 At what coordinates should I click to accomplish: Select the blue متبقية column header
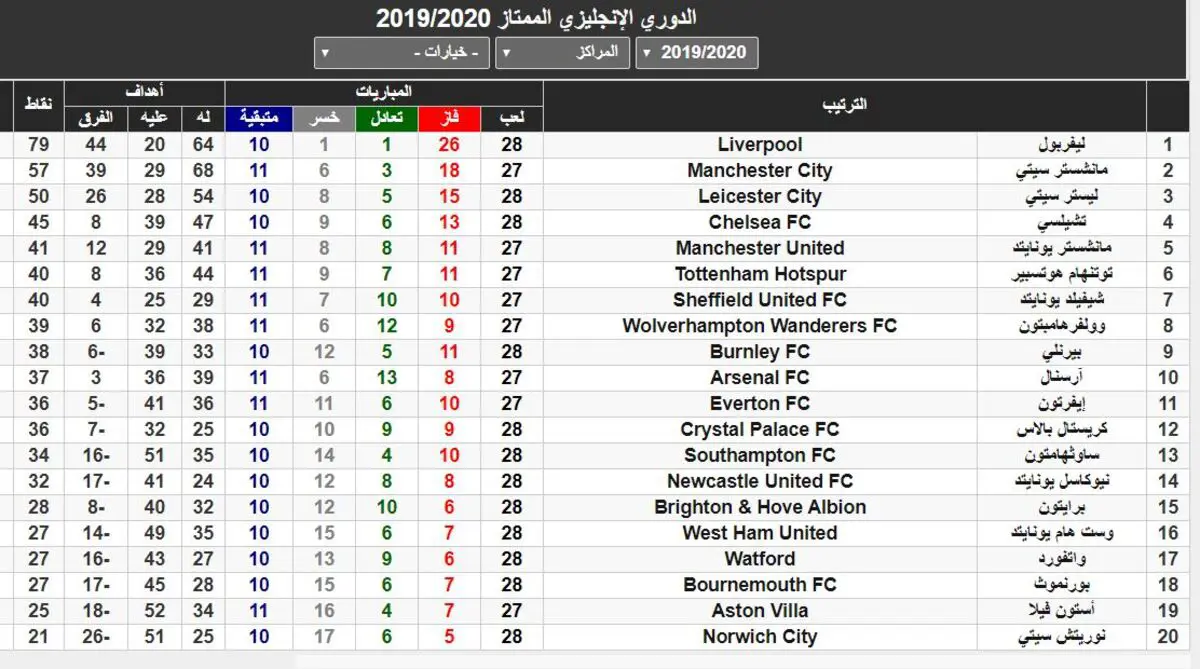pyautogui.click(x=259, y=118)
